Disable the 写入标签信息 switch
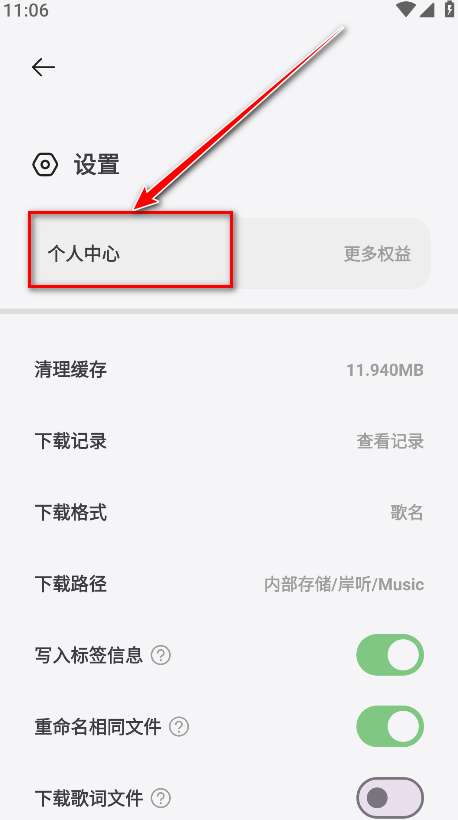The image size is (458, 820). 390,655
